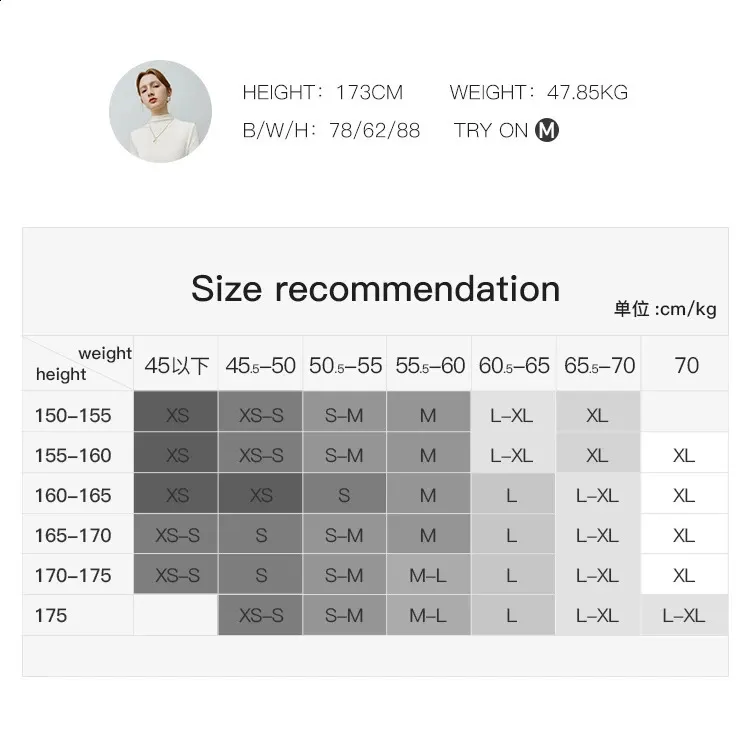Click the B/W/H: 78/62/88 measurements text
Viewport: 750px width, 737px height.
pos(330,130)
